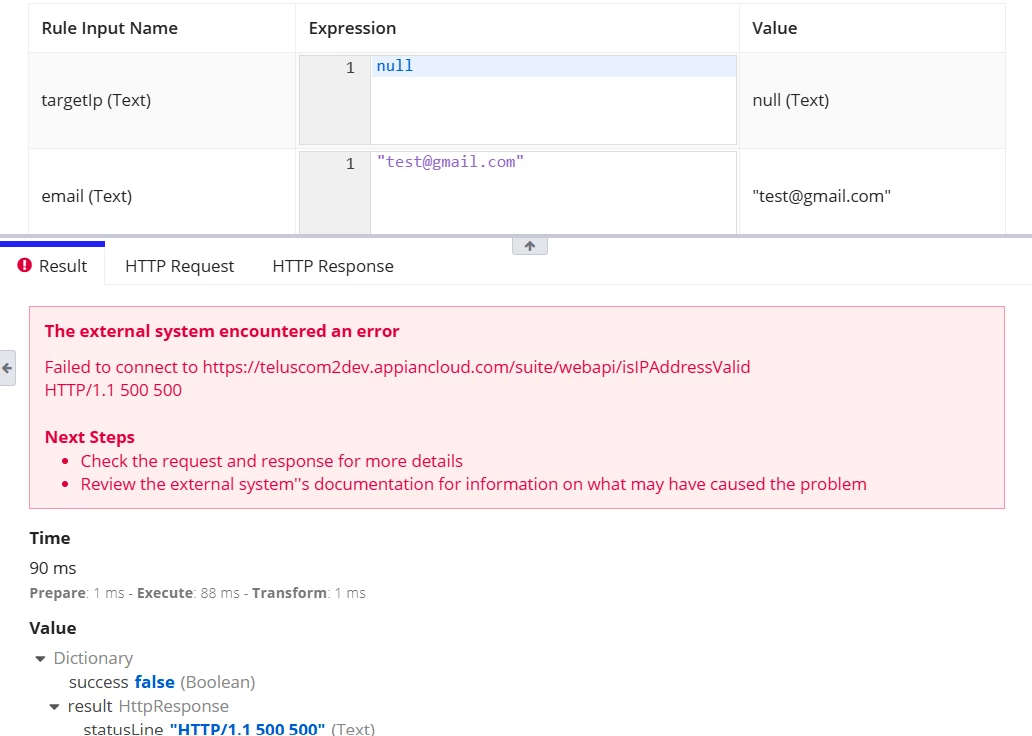
Task: Click the Rule Input Name column header
Action: click(109, 28)
